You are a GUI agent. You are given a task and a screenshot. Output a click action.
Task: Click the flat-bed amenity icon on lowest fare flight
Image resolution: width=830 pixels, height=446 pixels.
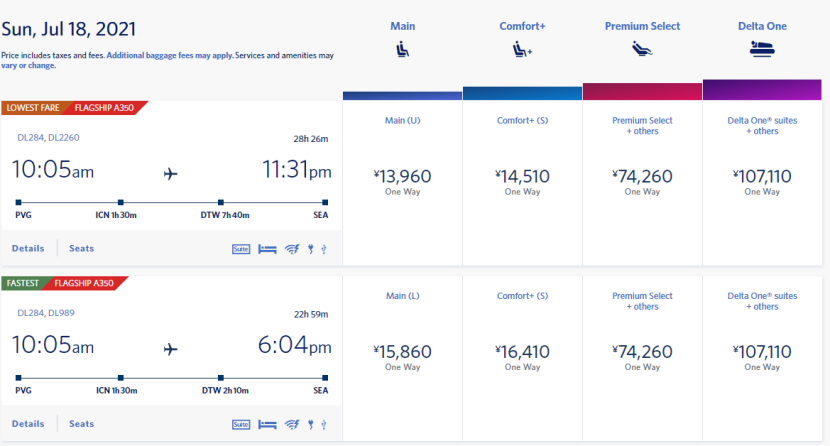click(x=267, y=249)
